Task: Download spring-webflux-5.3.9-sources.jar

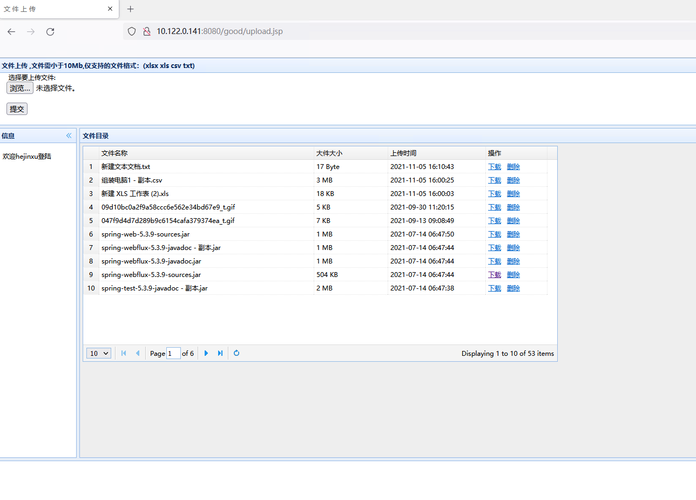Action: (x=494, y=275)
